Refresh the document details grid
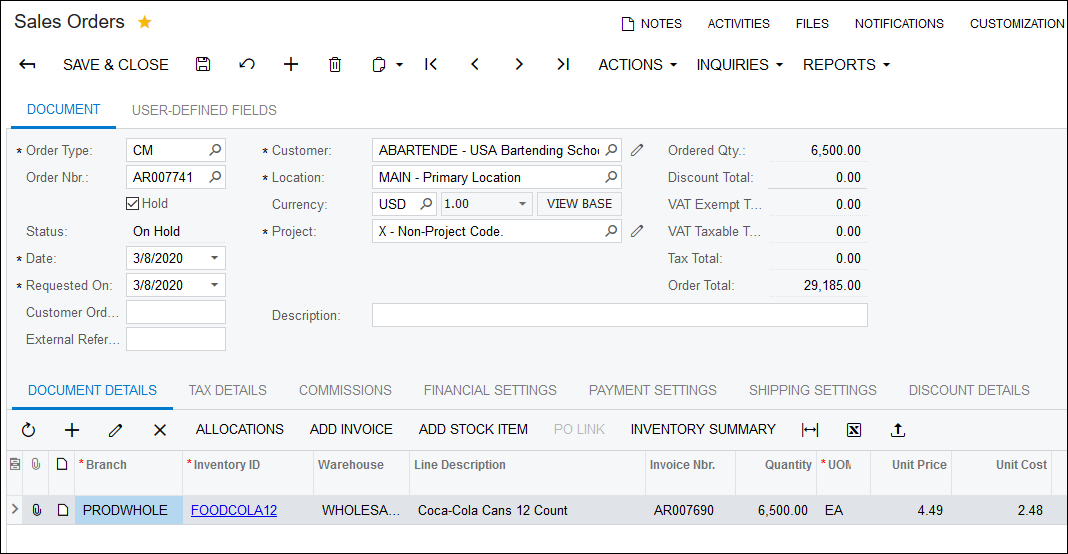1068x554 pixels. tap(28, 430)
